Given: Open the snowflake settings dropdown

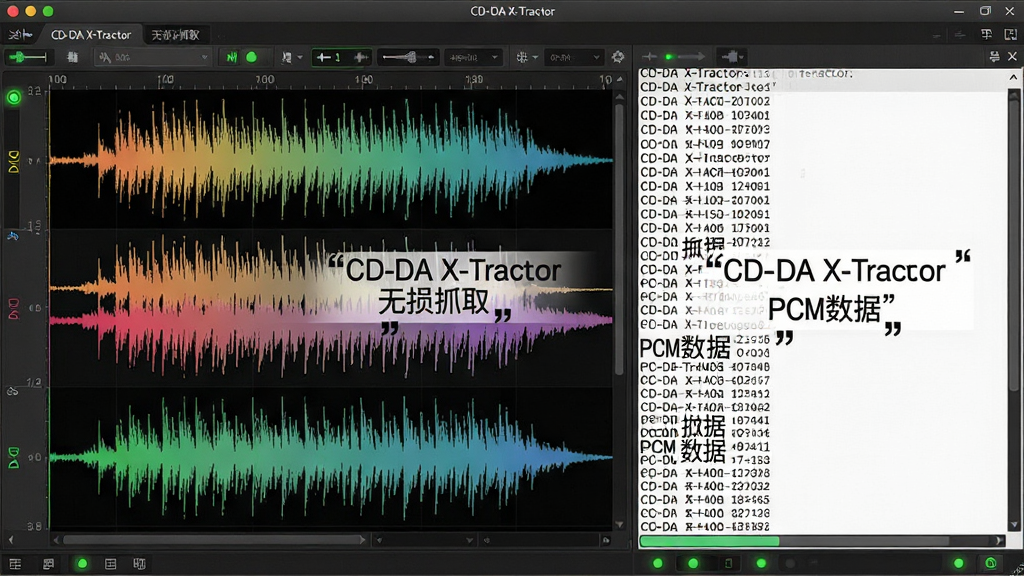Looking at the screenshot, I should pos(526,57).
